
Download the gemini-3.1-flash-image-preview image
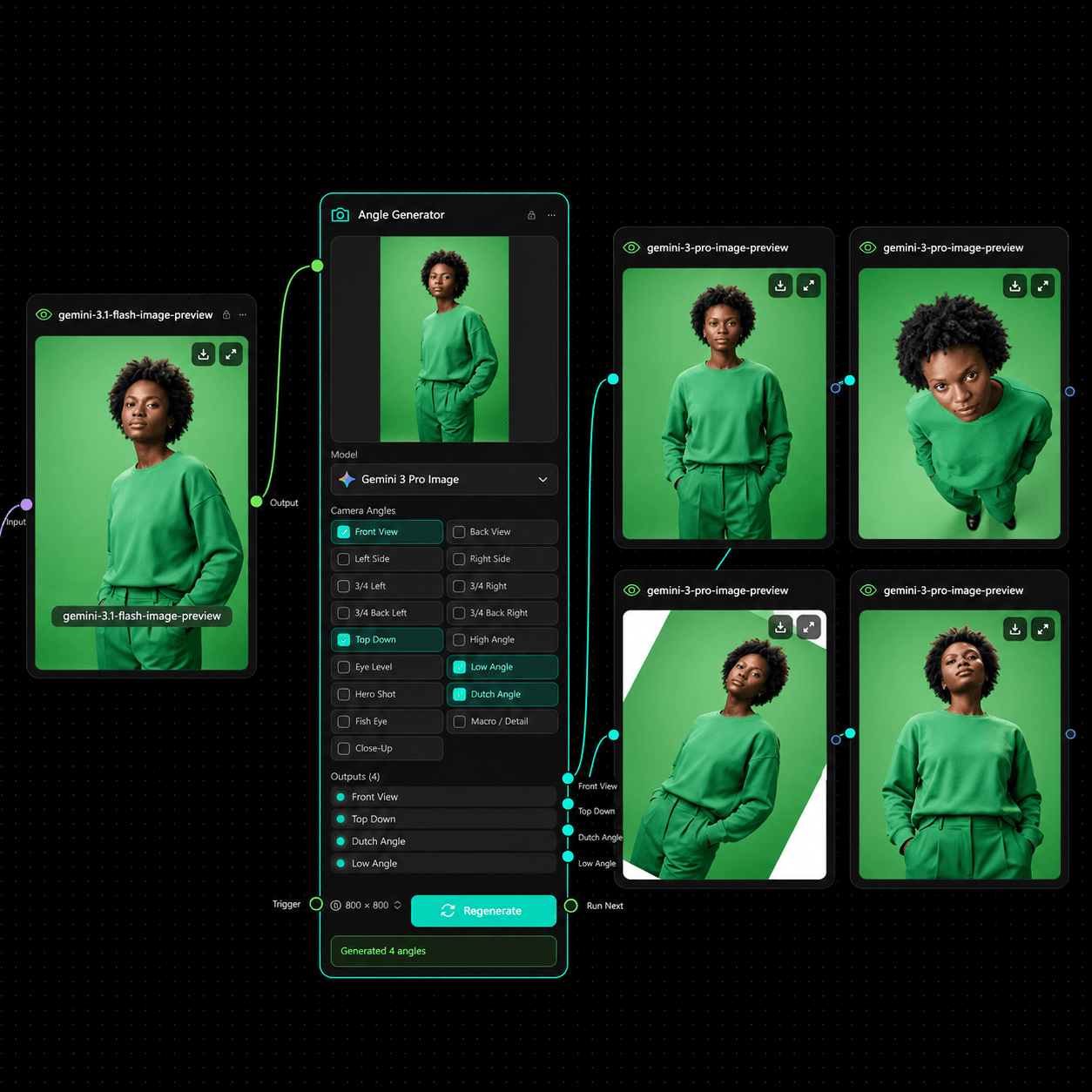click(x=203, y=354)
